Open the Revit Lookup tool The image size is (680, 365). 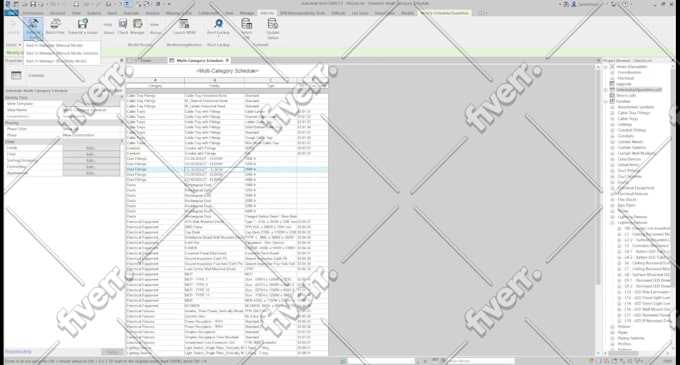(x=218, y=26)
